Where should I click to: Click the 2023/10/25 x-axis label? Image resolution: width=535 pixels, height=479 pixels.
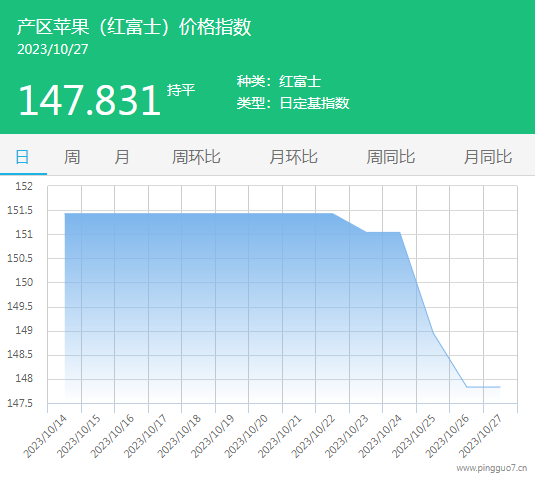coord(414,436)
